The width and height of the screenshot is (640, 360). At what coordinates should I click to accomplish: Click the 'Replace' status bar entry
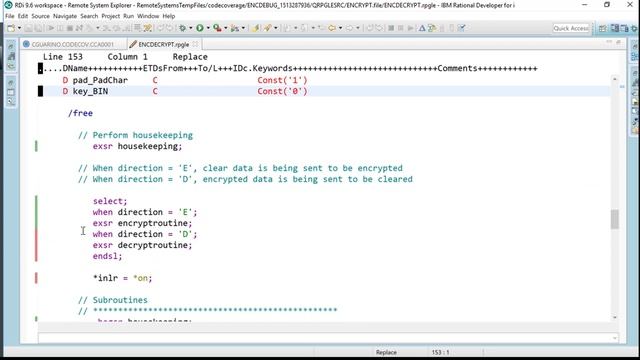click(x=386, y=352)
